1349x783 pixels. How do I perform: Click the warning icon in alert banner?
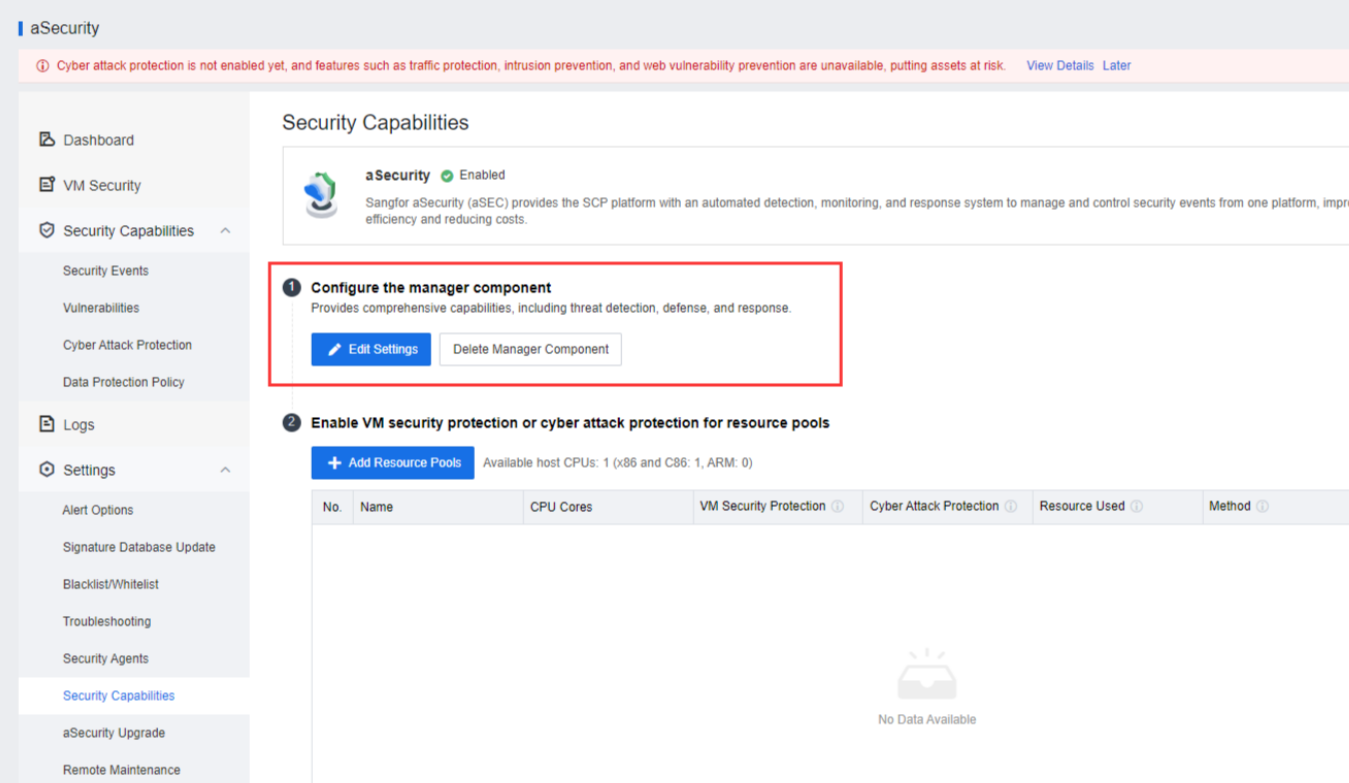42,66
